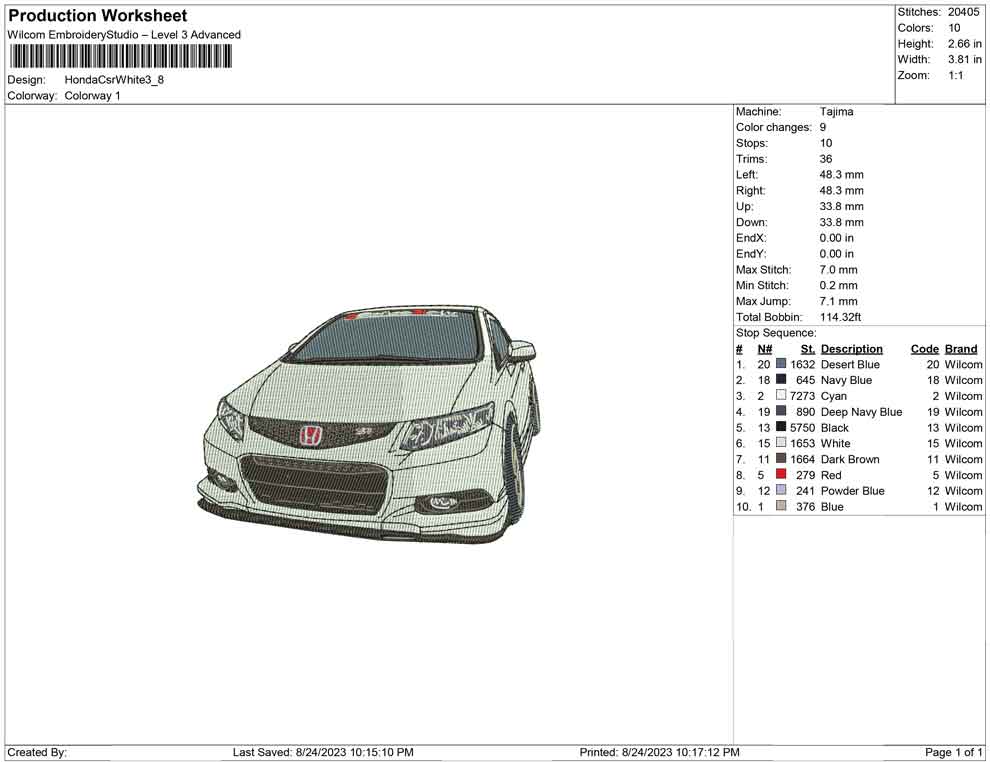
Task: Click the Description column header
Action: [852, 349]
